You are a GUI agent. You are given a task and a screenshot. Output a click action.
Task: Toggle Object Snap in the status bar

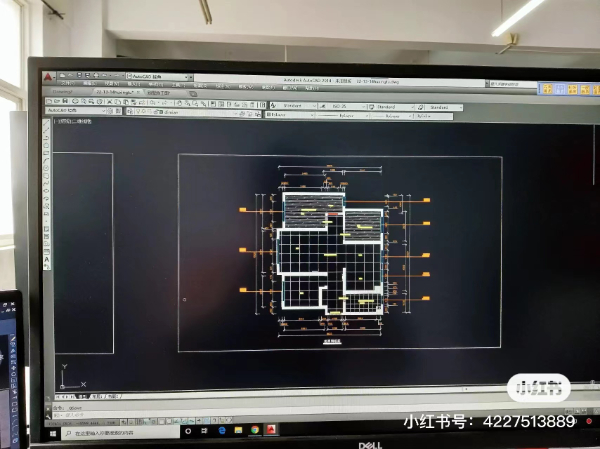(x=161, y=421)
